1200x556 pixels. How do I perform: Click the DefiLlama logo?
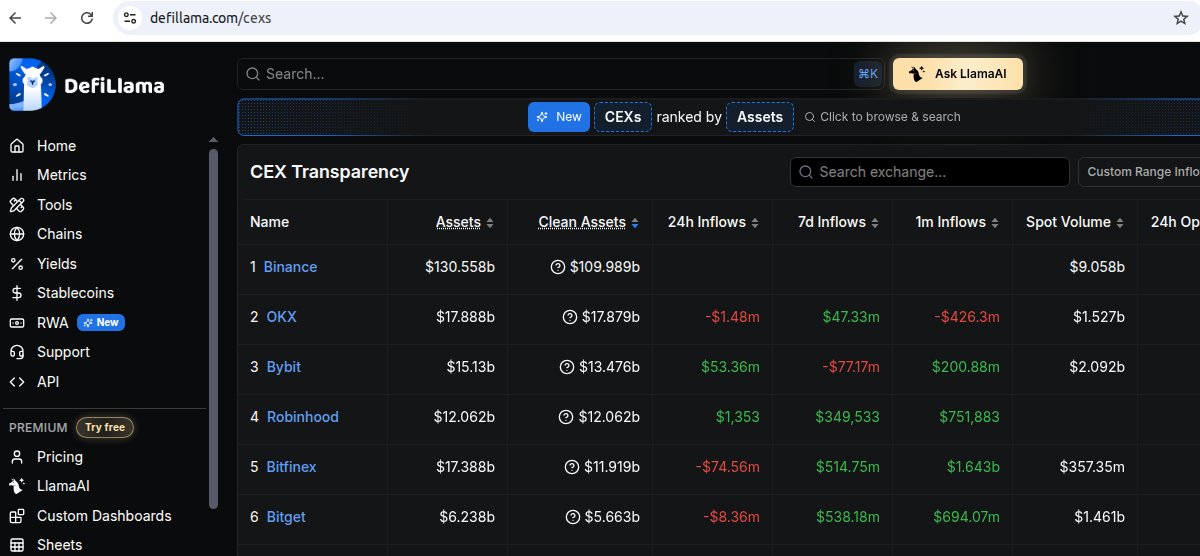[x=86, y=85]
